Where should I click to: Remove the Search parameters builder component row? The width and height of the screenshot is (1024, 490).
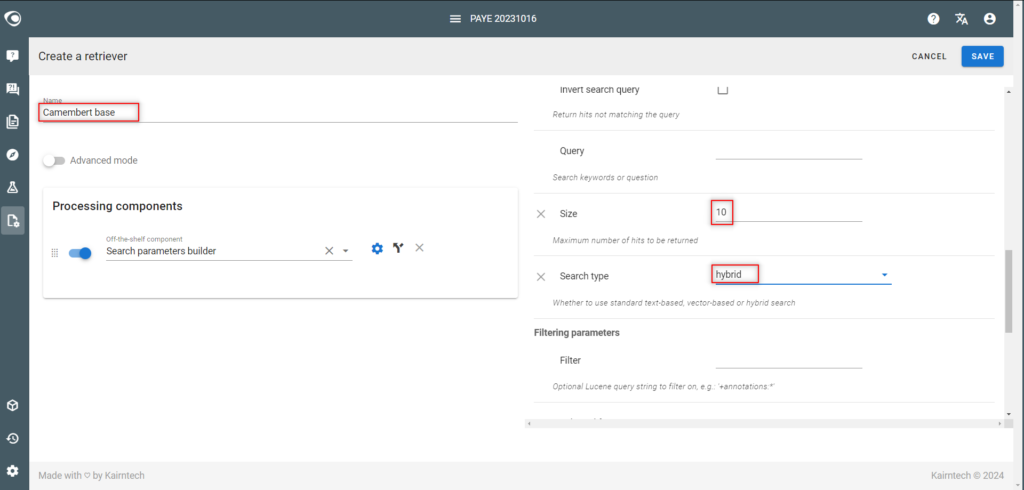pyautogui.click(x=420, y=248)
